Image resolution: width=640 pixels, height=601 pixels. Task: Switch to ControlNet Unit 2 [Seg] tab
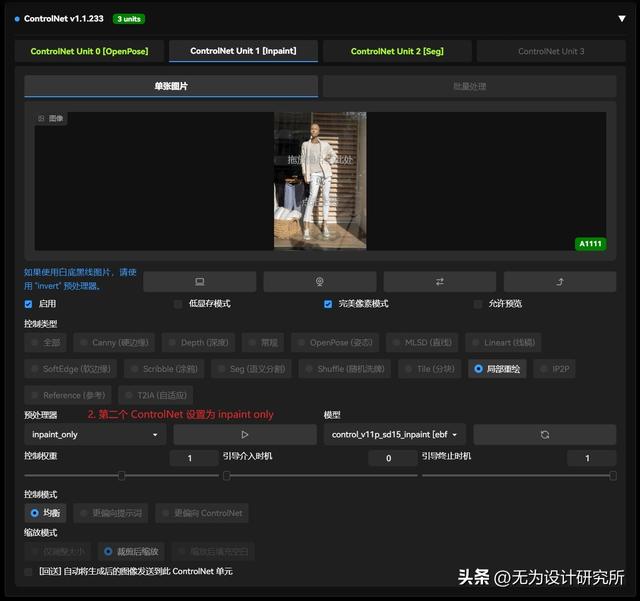[x=397, y=51]
